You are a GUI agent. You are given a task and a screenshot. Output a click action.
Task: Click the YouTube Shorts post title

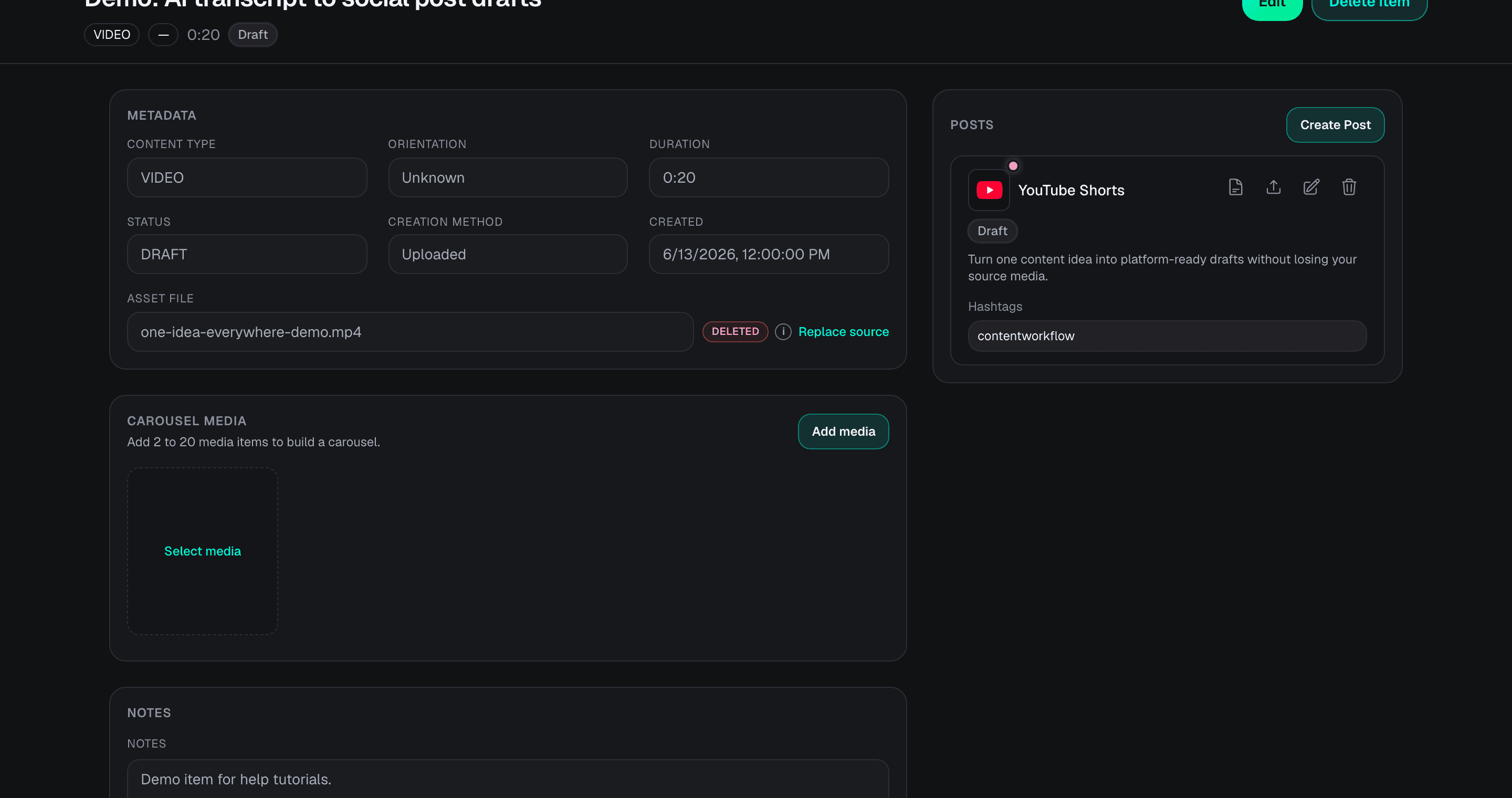click(1071, 190)
